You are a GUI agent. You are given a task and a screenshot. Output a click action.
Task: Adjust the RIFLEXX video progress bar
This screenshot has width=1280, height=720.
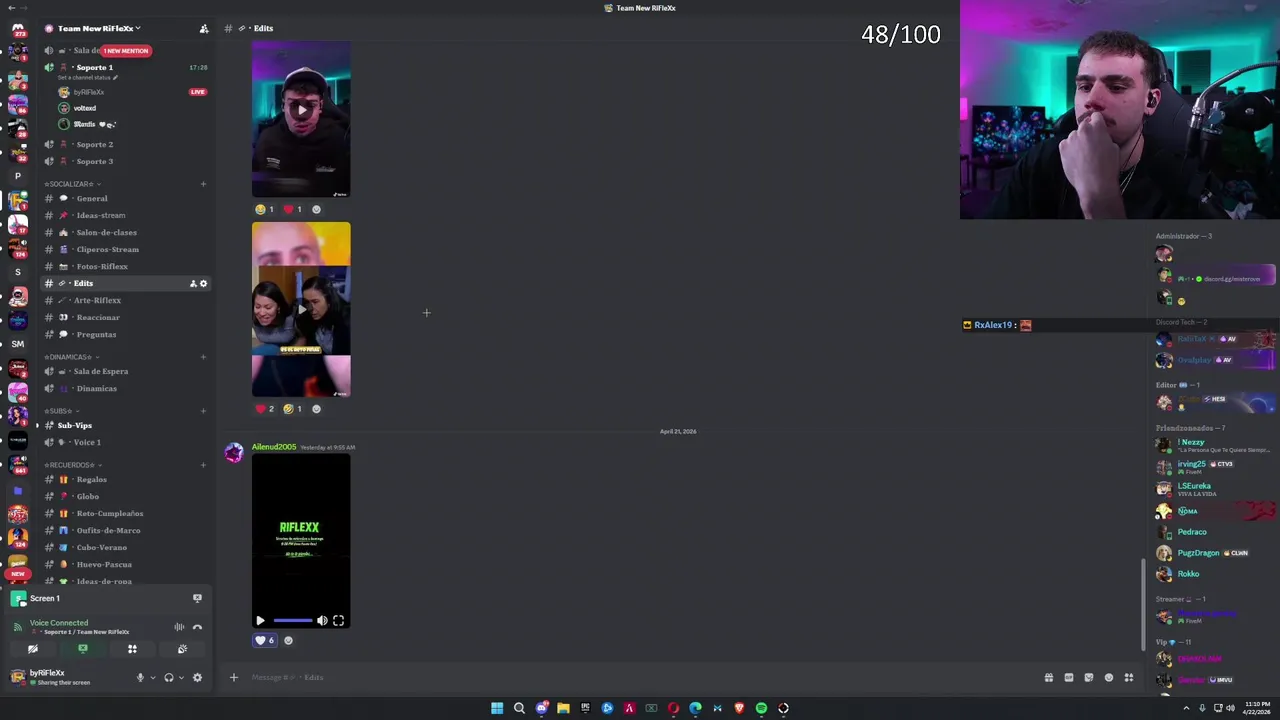click(x=292, y=621)
